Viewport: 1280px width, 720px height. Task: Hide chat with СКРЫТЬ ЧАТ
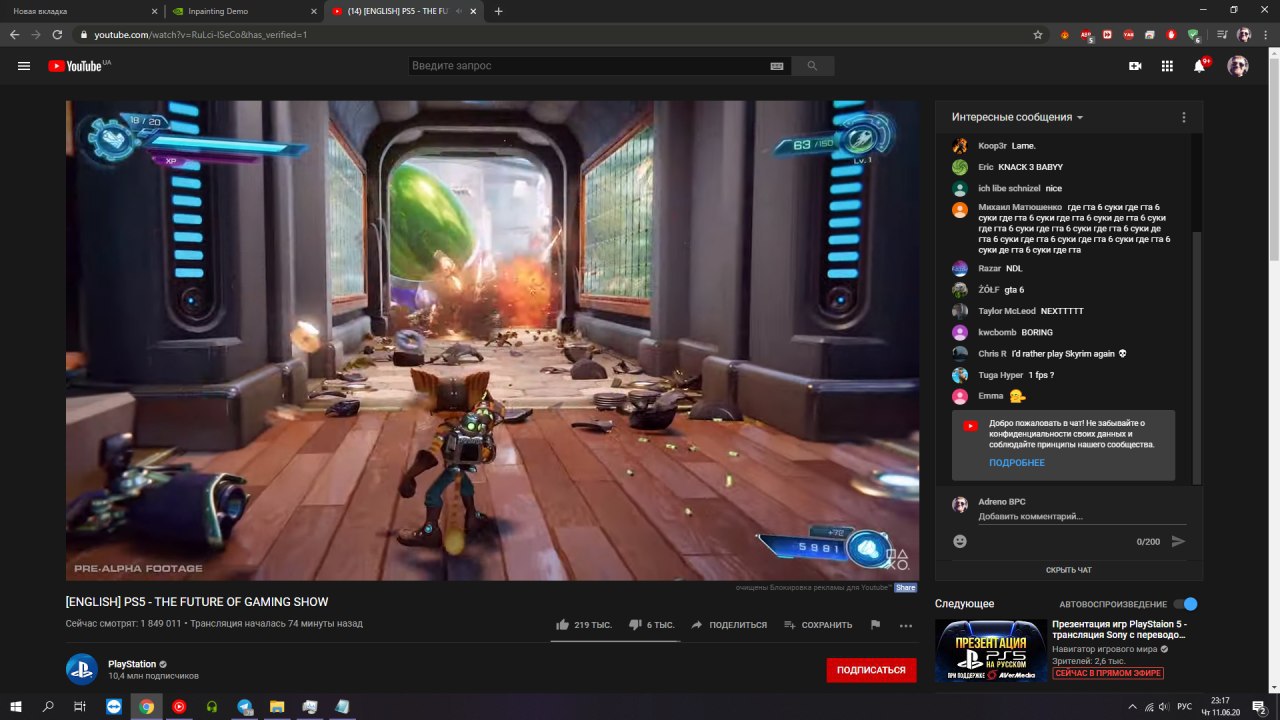tap(1069, 570)
